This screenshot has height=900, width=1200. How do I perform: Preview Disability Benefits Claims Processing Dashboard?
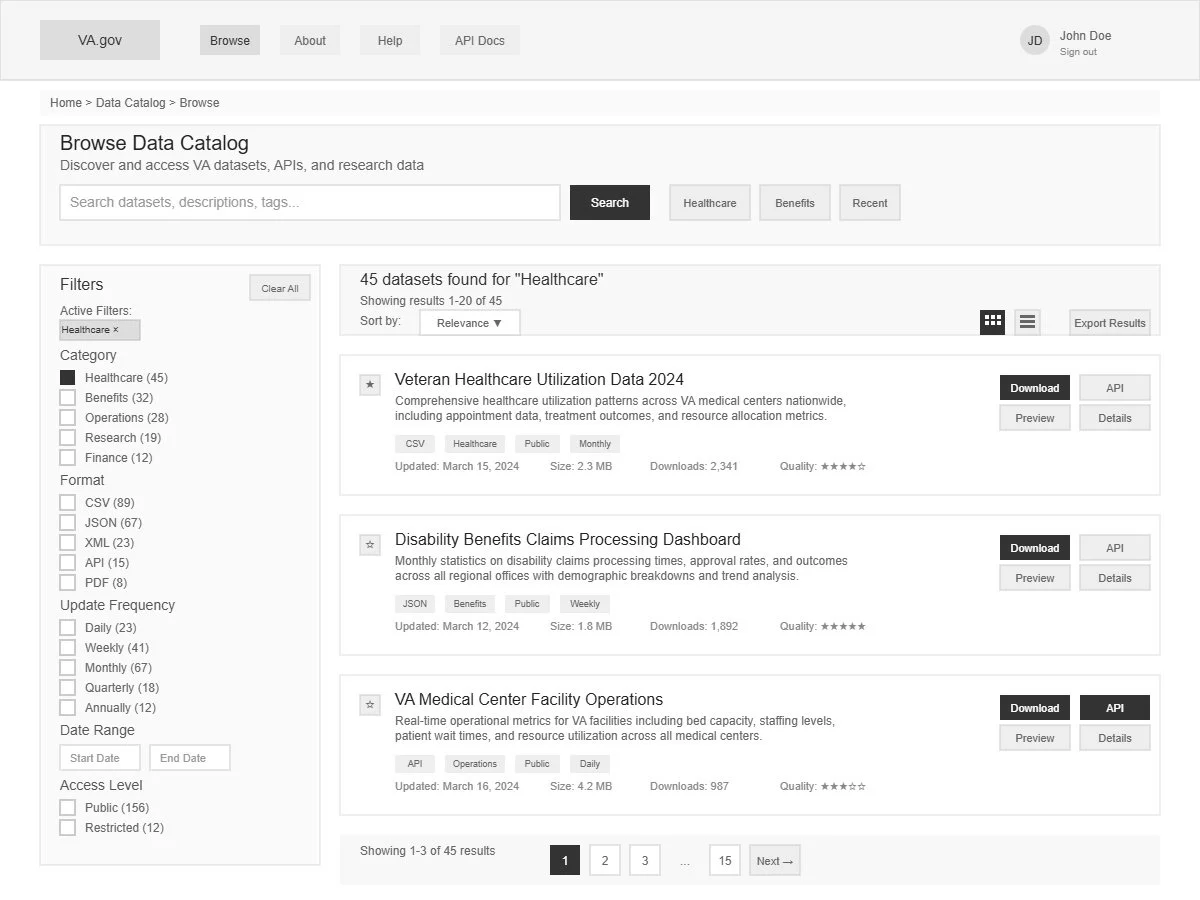(x=1035, y=578)
